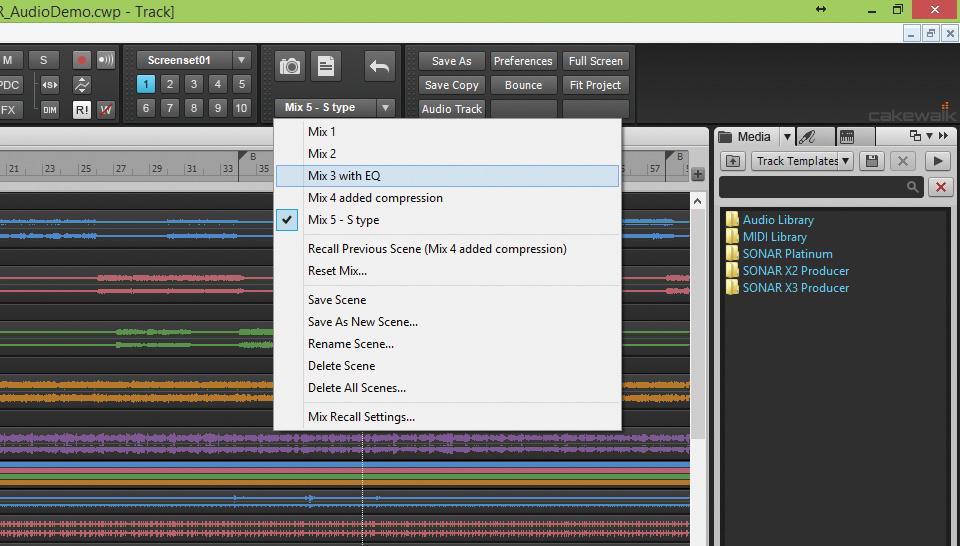The width and height of the screenshot is (960, 546).
Task: Click the camera snapshot icon
Action: pyautogui.click(x=290, y=66)
